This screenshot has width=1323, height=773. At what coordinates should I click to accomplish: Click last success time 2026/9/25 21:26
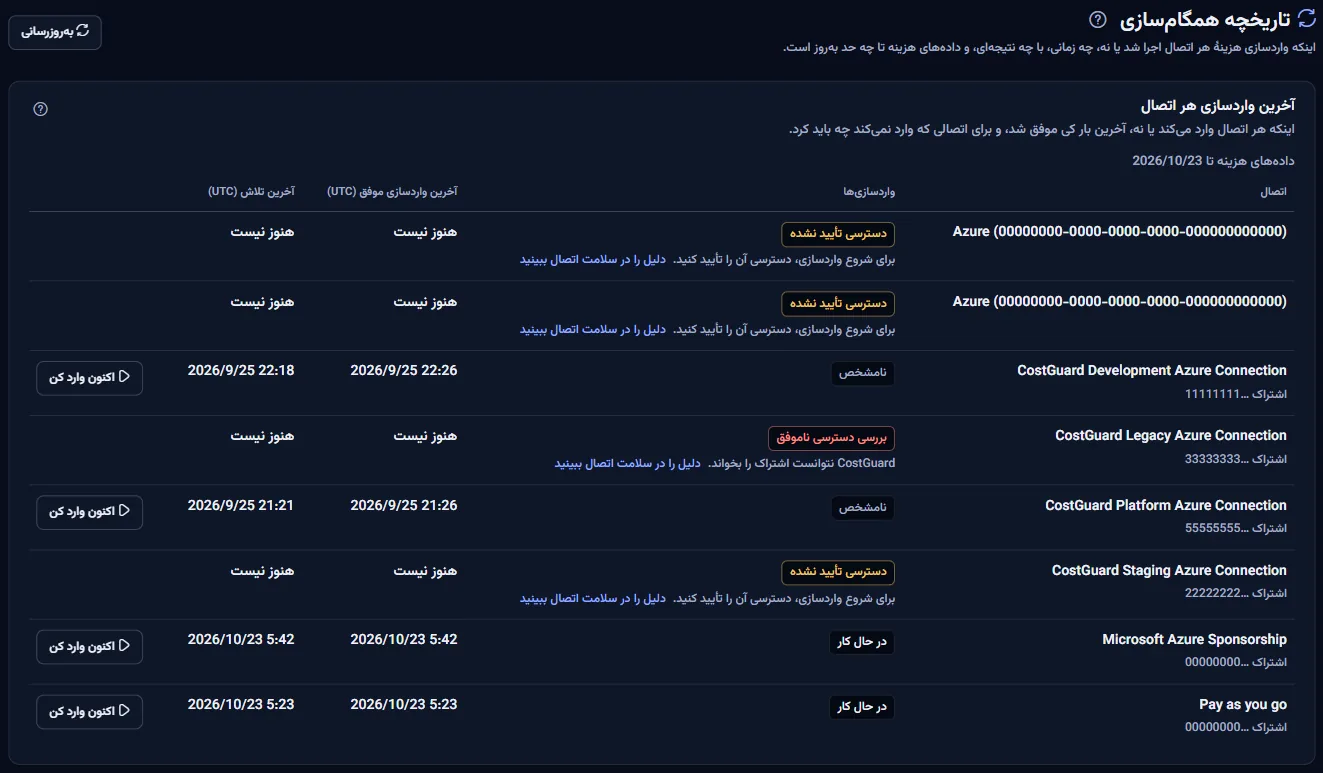coord(404,506)
